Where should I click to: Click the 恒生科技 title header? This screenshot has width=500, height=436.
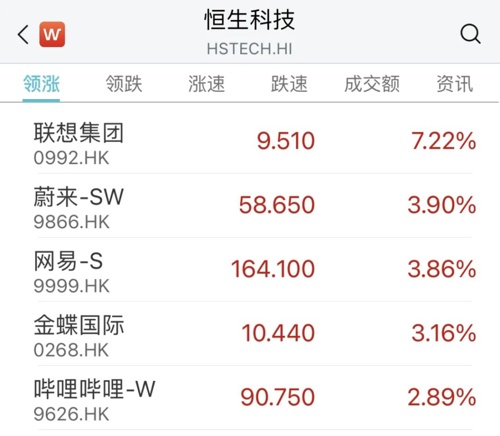249,19
